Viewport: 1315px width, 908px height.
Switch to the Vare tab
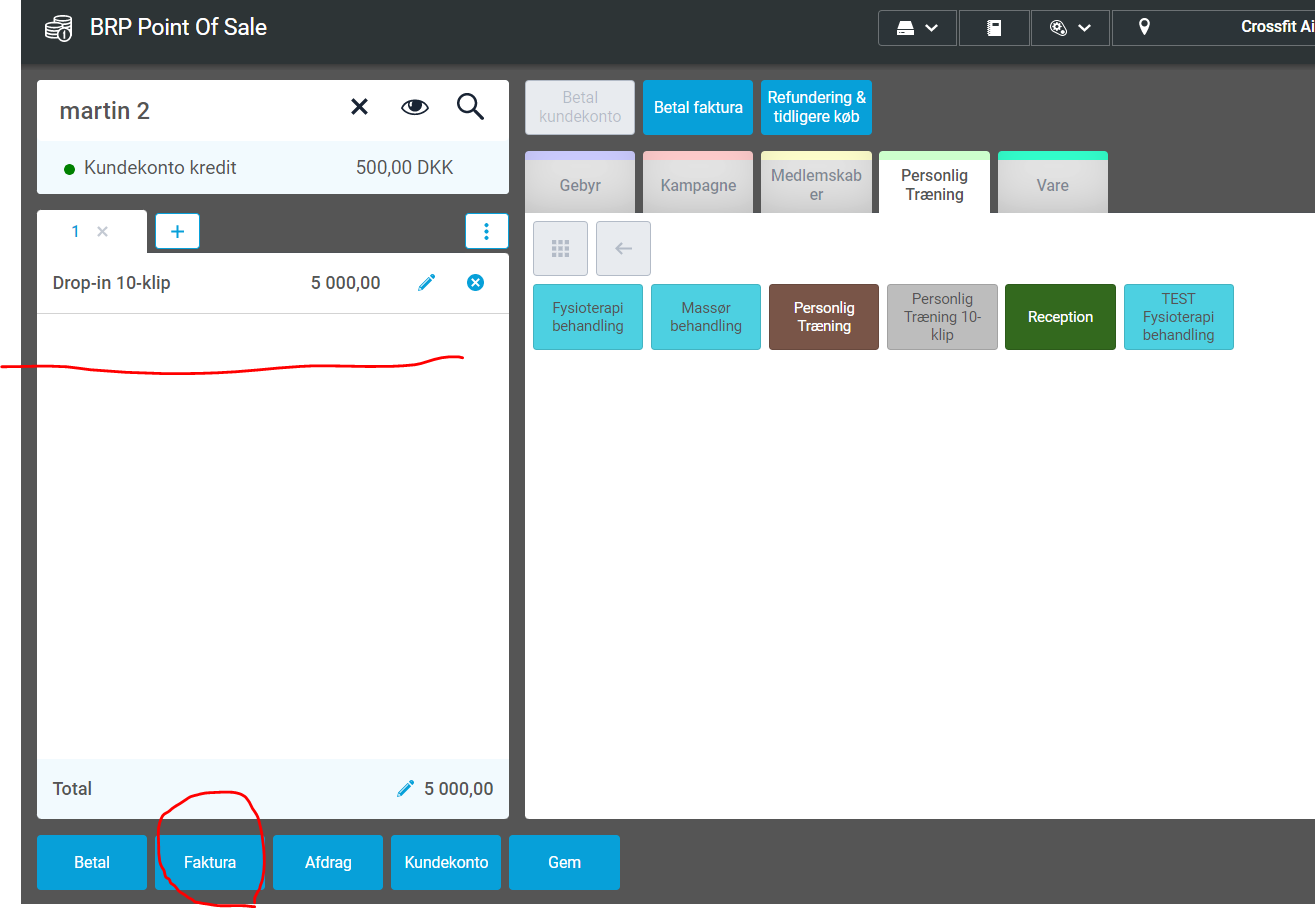click(x=1052, y=183)
